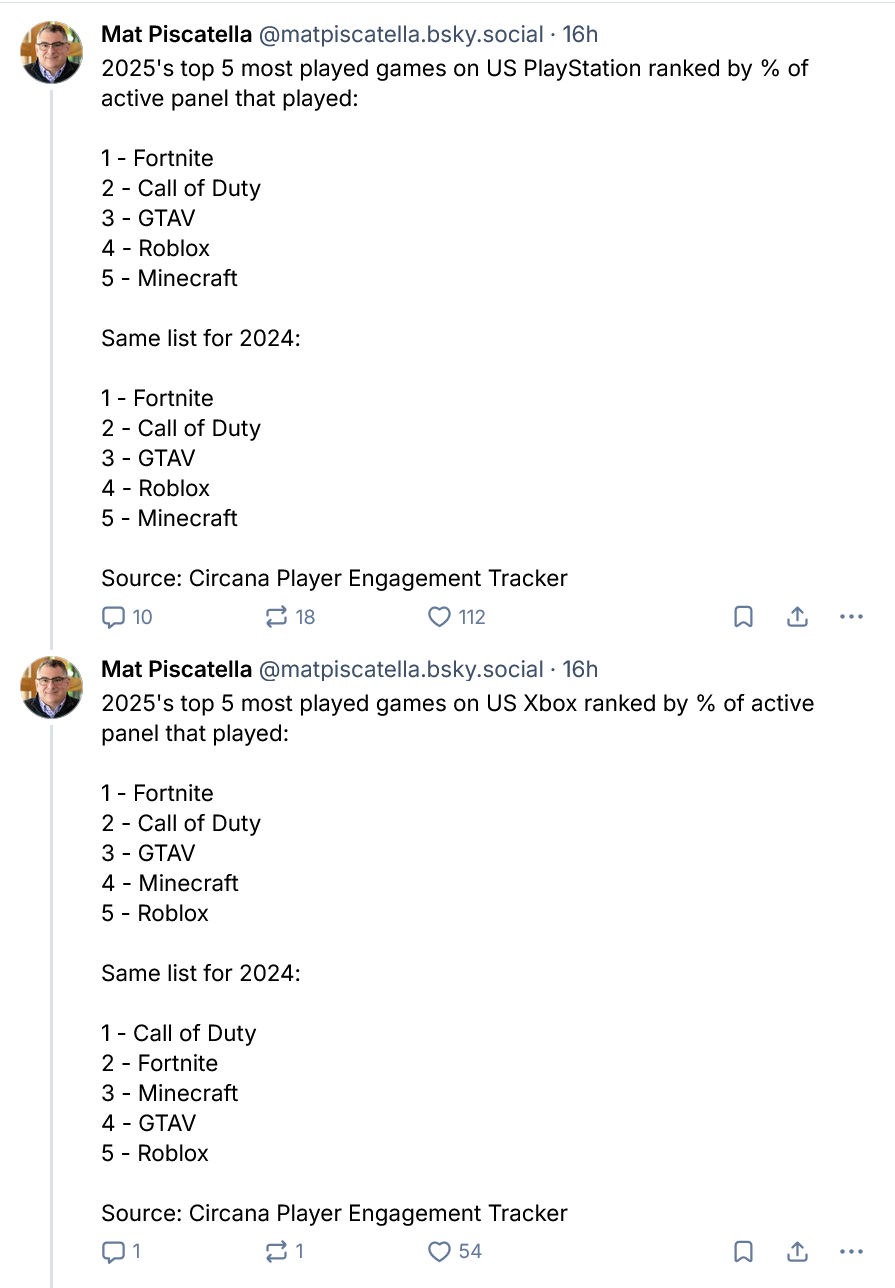Click the 16h timestamp on the Xbox post
The height and width of the screenshot is (1288, 895).
(580, 669)
